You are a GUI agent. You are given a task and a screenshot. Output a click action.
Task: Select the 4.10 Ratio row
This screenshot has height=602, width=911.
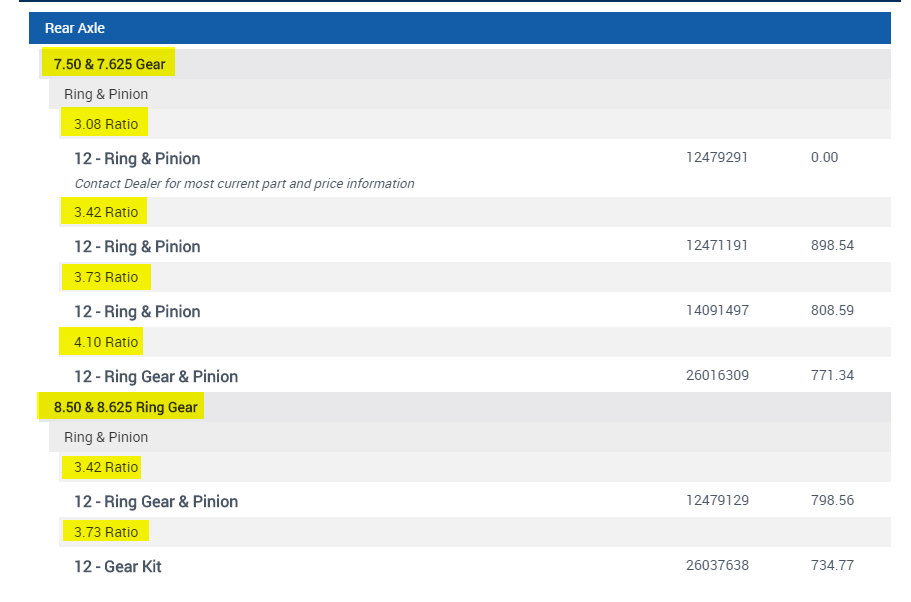pos(106,342)
